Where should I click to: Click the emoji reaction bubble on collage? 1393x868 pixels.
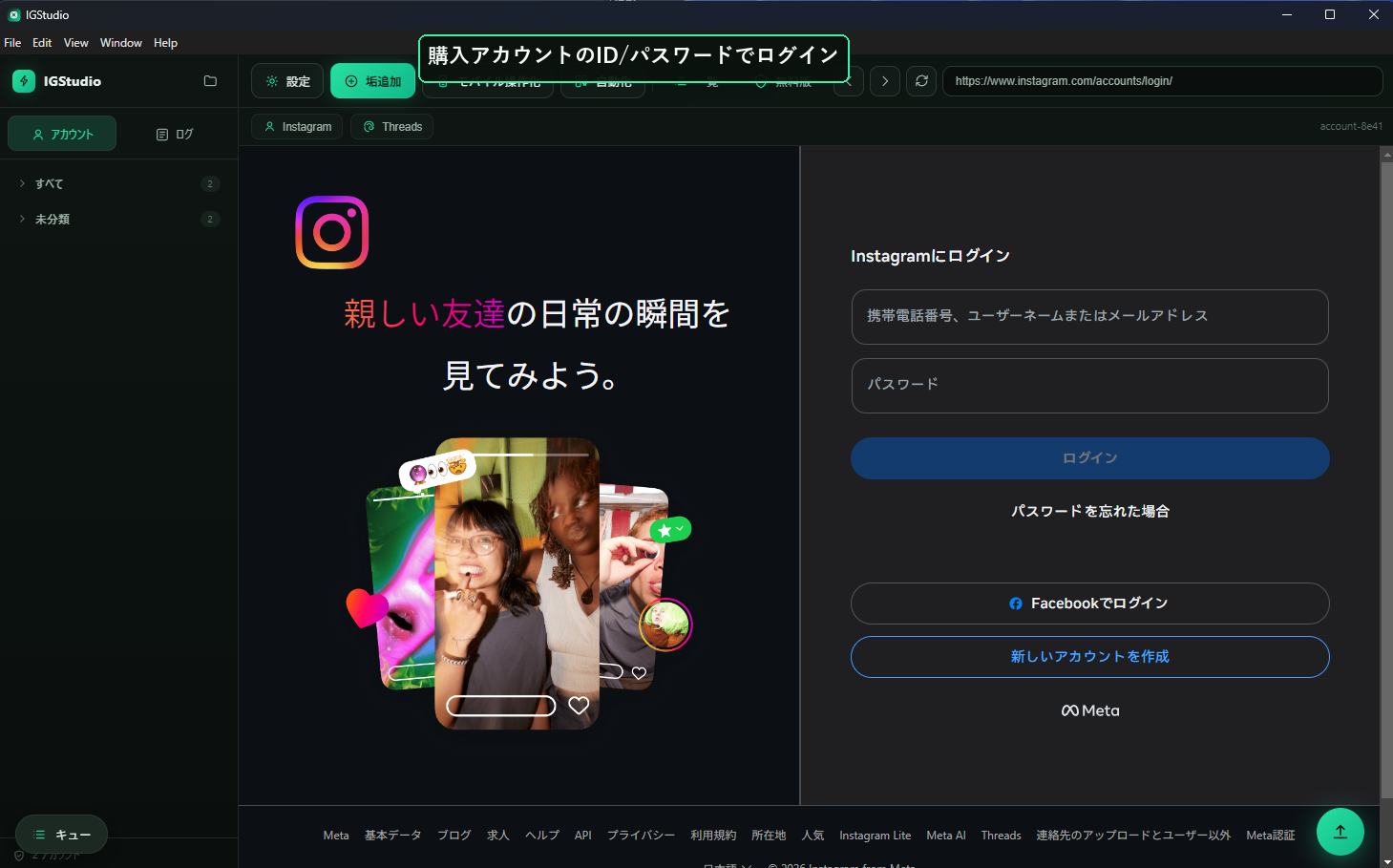click(x=437, y=470)
